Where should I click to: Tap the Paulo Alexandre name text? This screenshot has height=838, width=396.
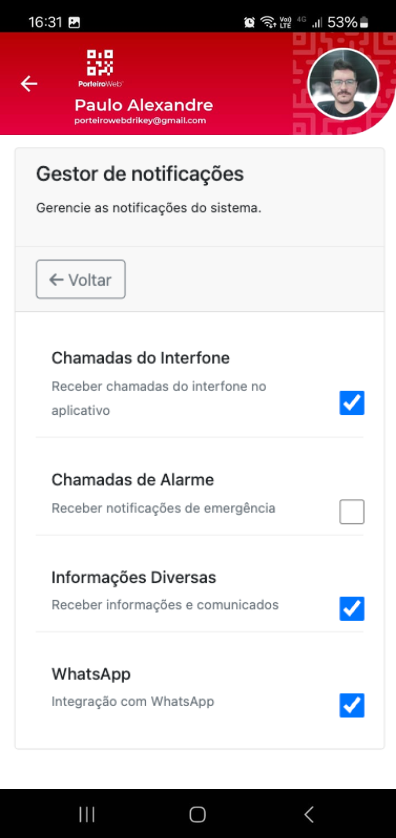144,105
